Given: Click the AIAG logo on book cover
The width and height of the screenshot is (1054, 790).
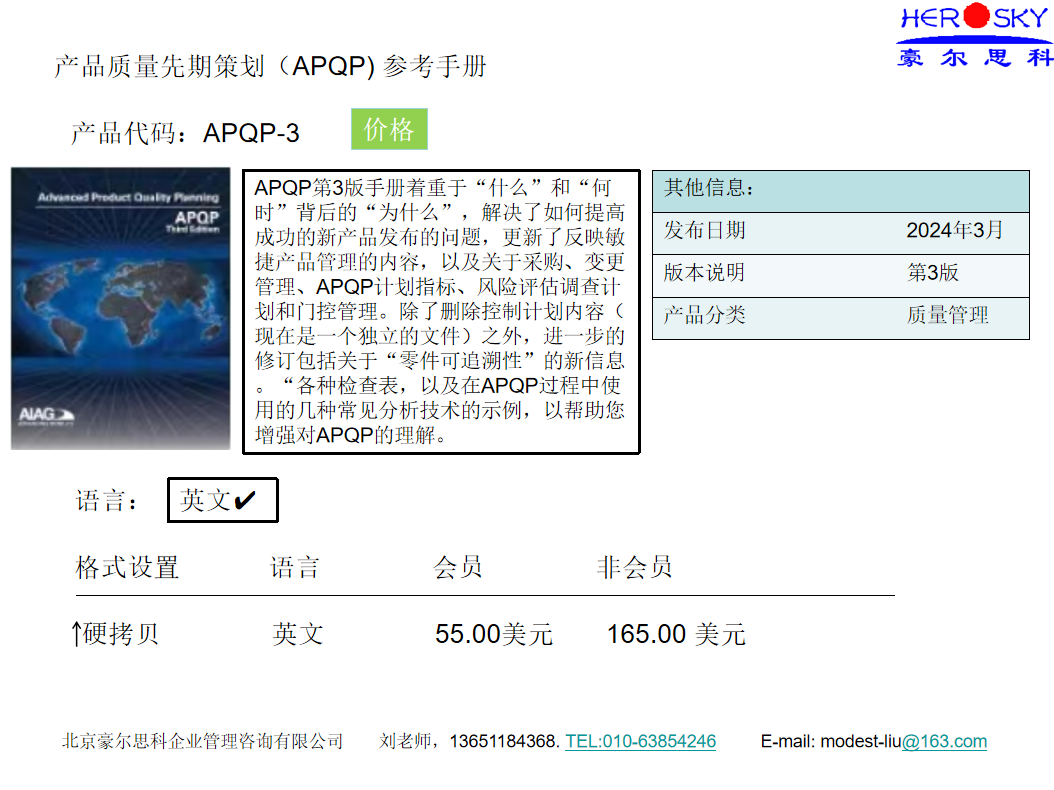Looking at the screenshot, I should pos(46,416).
